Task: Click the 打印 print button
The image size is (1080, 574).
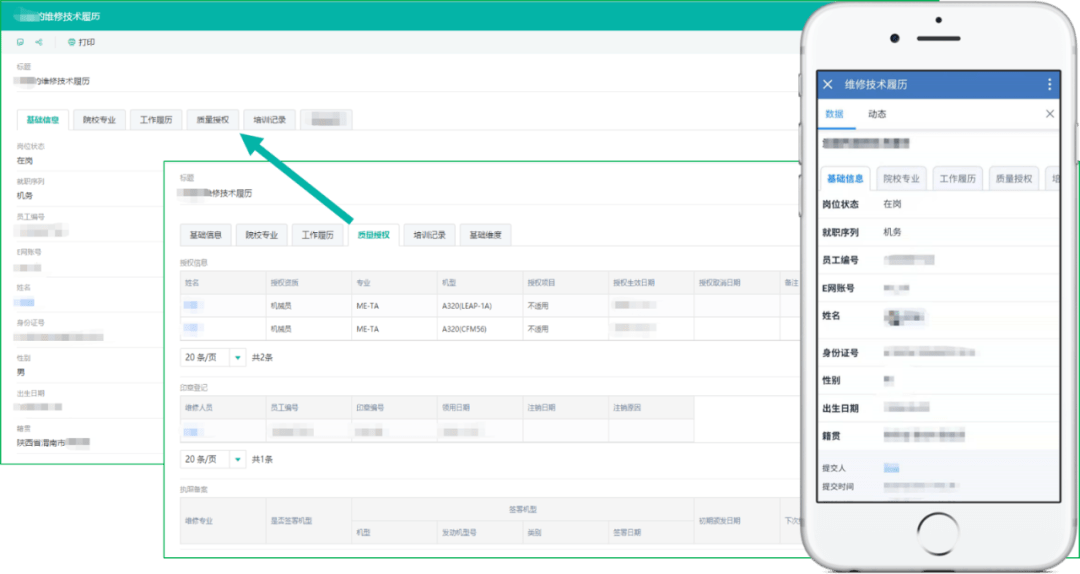Action: (x=81, y=42)
